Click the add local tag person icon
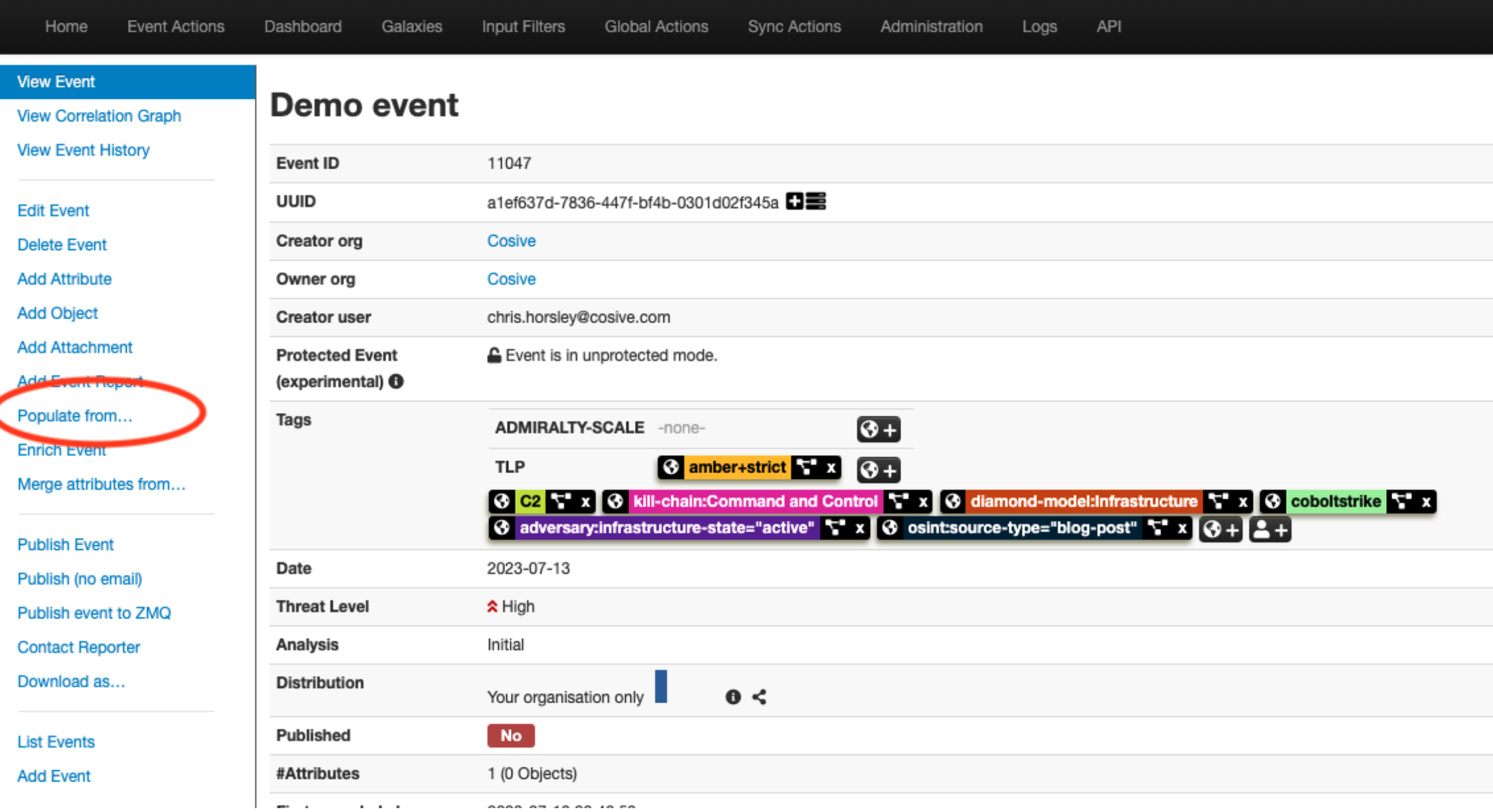 [1269, 529]
